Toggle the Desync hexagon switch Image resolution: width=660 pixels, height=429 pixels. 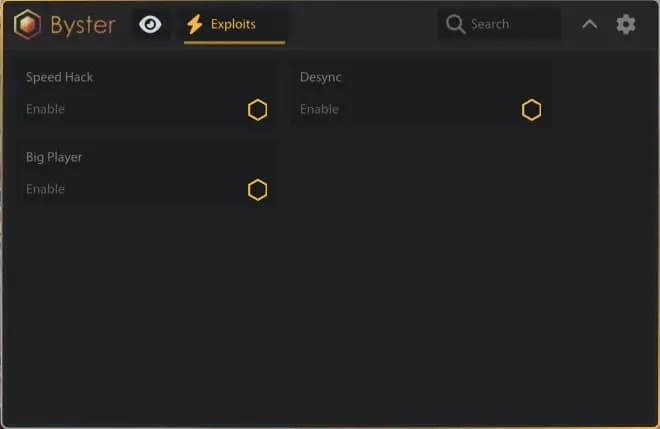click(x=532, y=110)
